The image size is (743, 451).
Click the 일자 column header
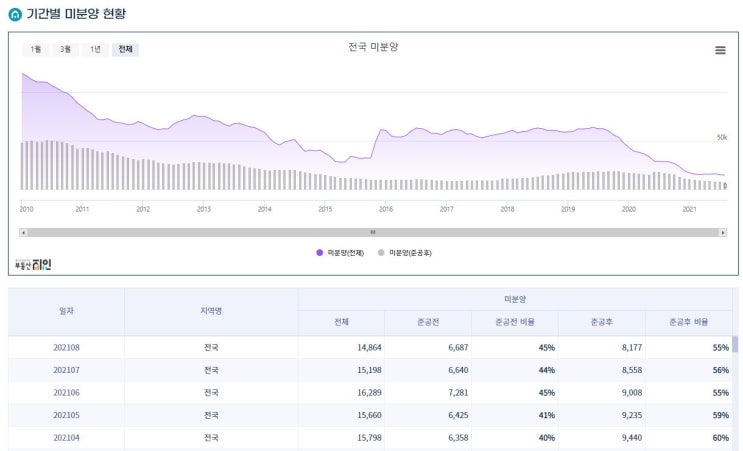pyautogui.click(x=66, y=311)
